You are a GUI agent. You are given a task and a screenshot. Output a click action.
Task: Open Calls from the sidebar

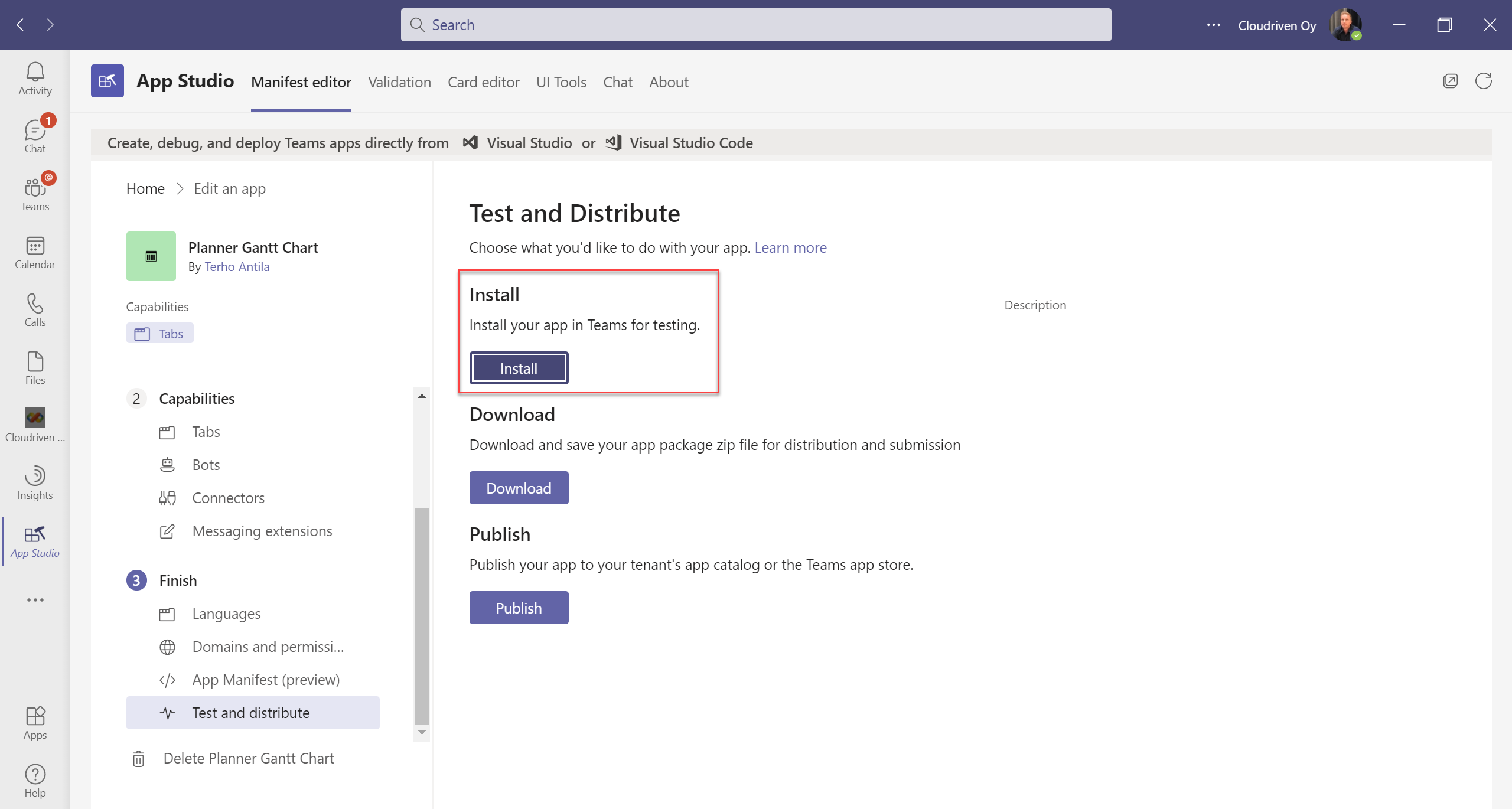(x=35, y=310)
